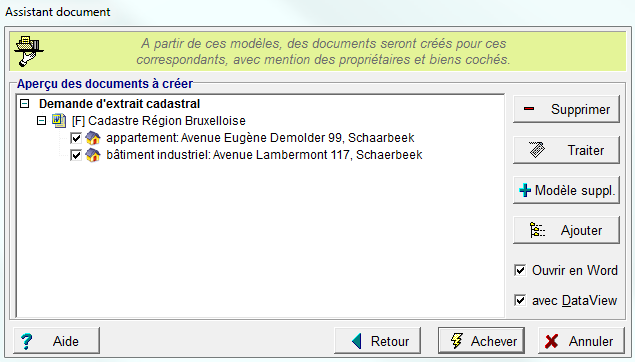The height and width of the screenshot is (362, 635).
Task: Cancel the wizard with Annuler
Action: pos(582,341)
